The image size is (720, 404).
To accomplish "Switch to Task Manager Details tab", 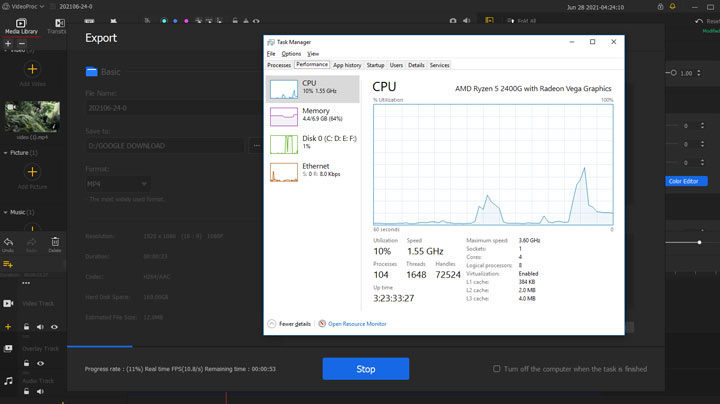I will tap(416, 65).
